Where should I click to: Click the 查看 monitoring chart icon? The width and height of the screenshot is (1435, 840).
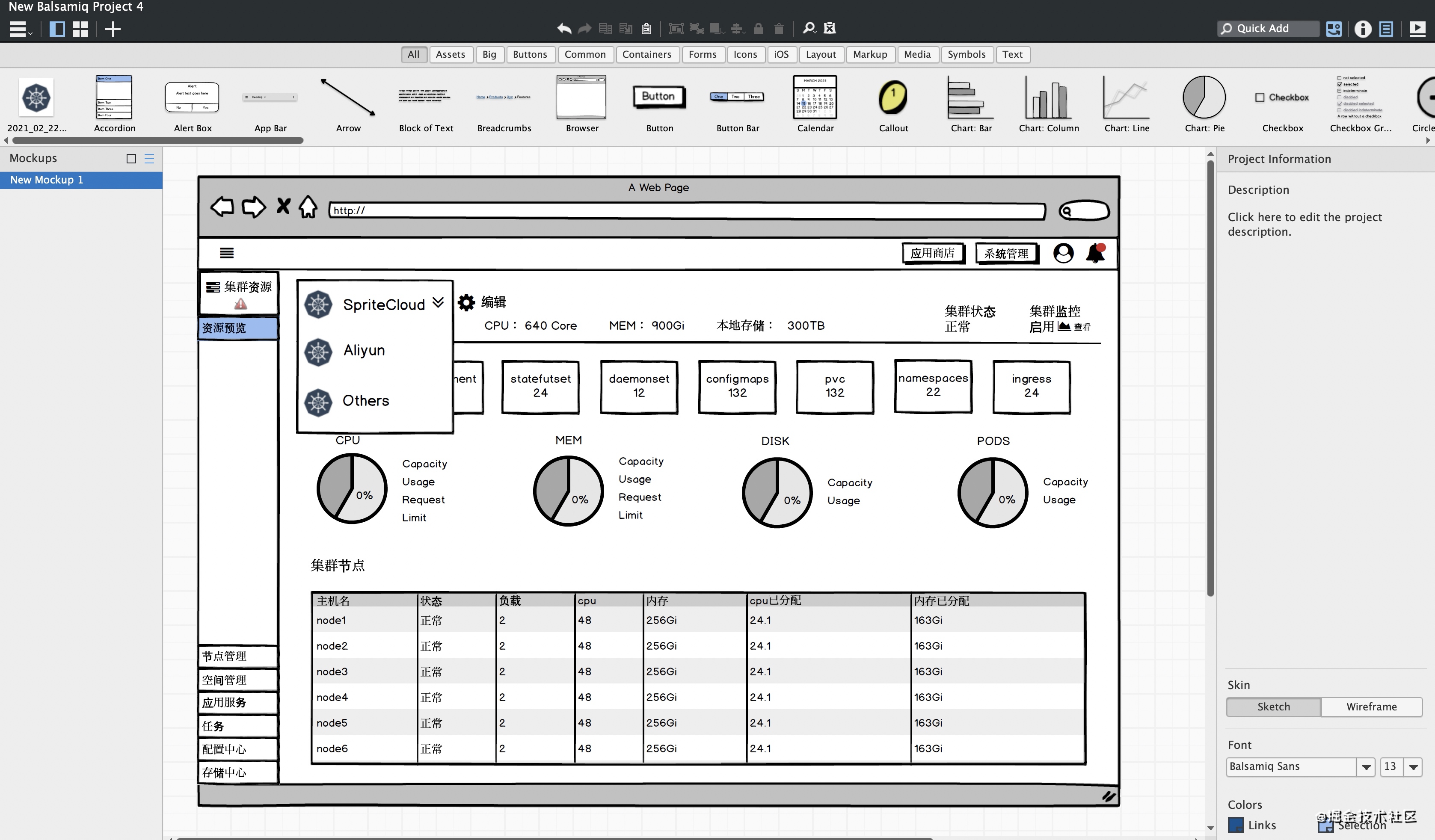tap(1064, 327)
